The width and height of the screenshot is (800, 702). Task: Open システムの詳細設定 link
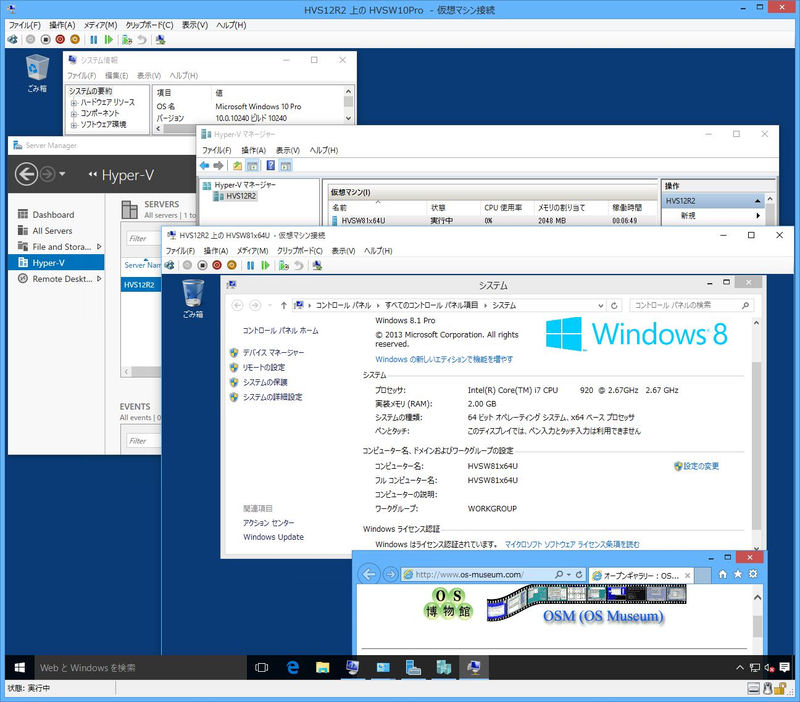click(272, 397)
